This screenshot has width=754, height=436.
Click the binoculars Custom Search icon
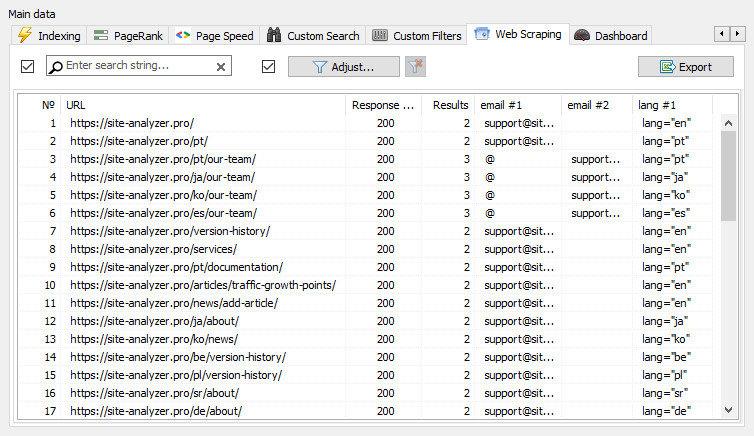tap(274, 35)
